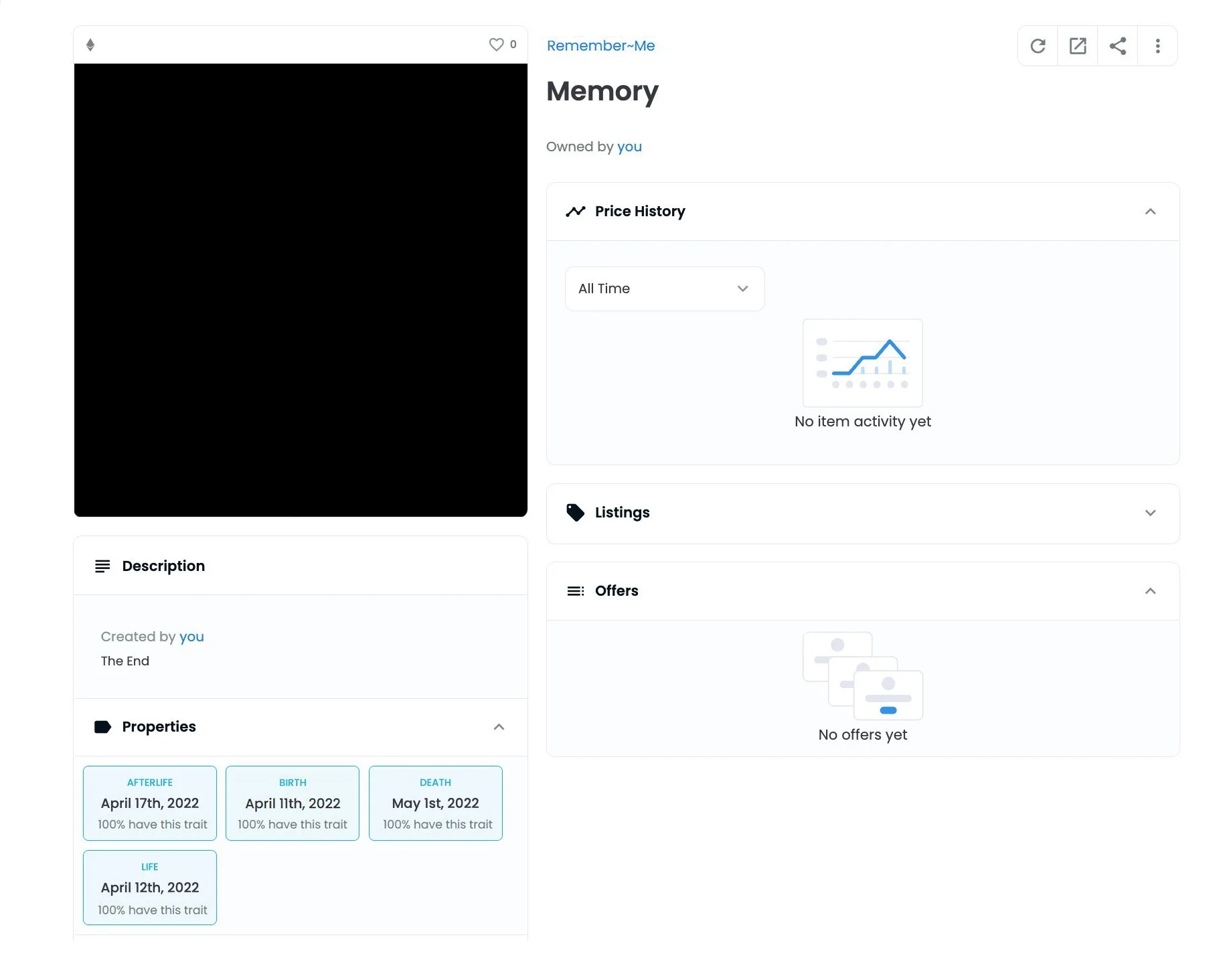The height and width of the screenshot is (980, 1225).
Task: Click the Description lines icon
Action: [x=102, y=566]
